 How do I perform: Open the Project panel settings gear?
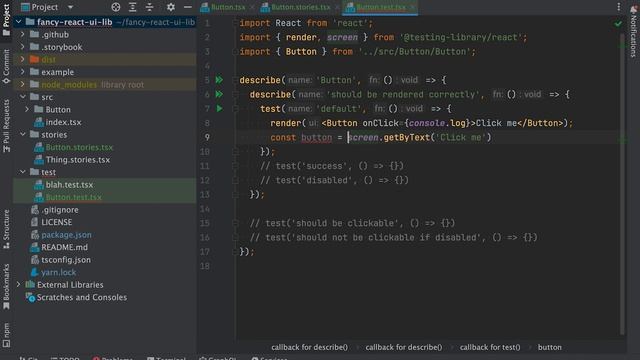click(171, 7)
